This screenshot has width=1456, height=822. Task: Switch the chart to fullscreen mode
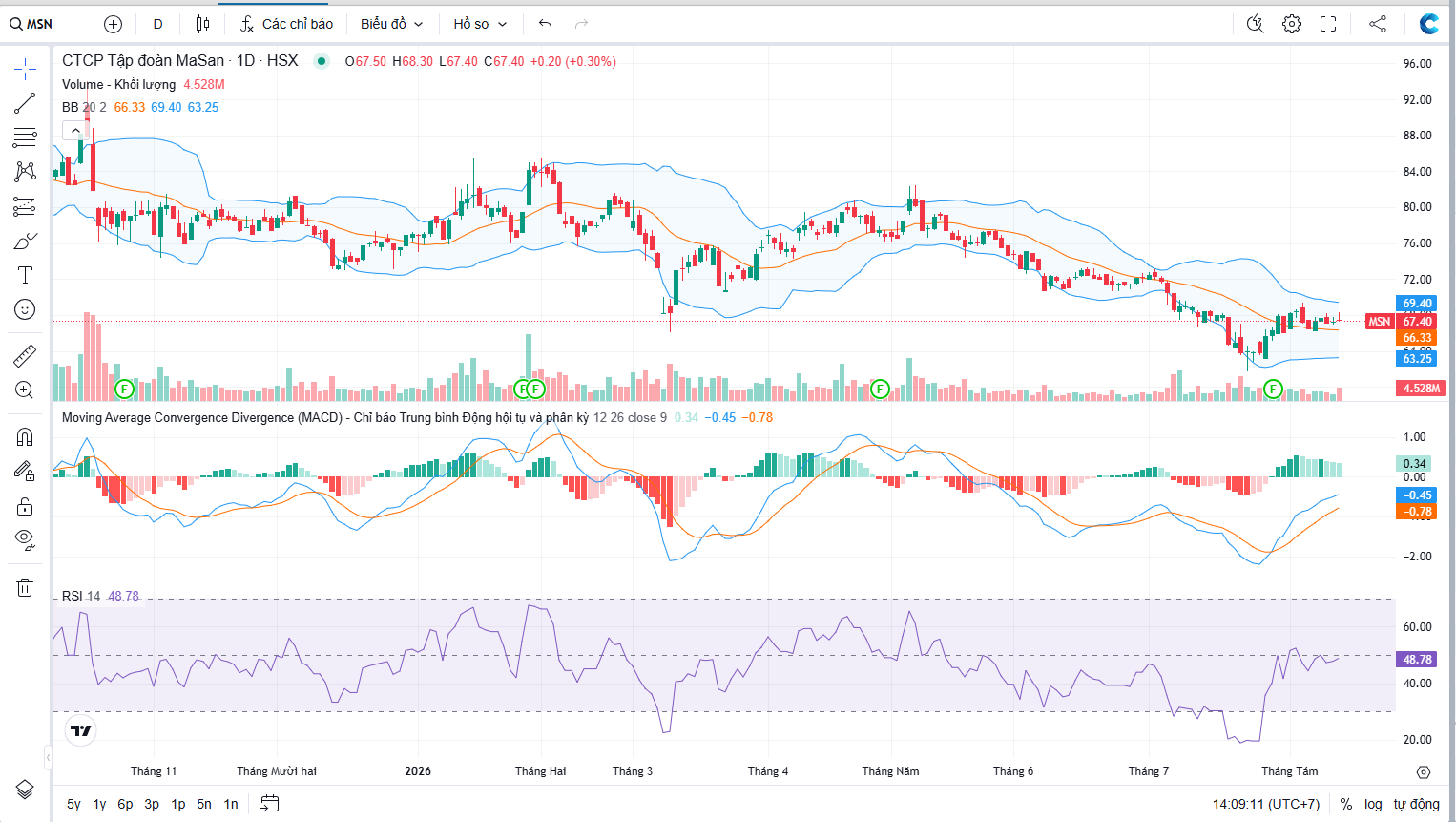1328,24
